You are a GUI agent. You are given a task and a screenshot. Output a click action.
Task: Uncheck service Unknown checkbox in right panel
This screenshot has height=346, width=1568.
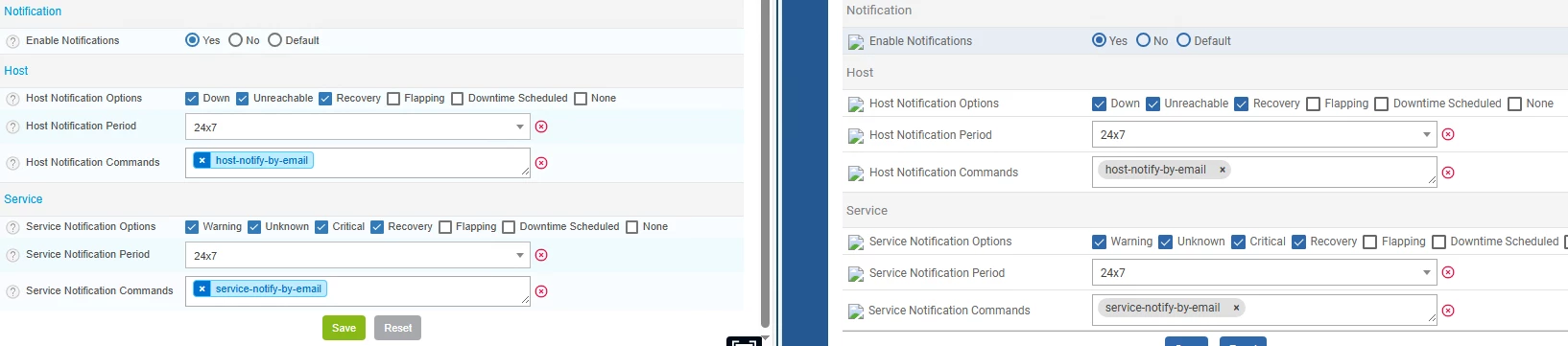click(x=1165, y=242)
